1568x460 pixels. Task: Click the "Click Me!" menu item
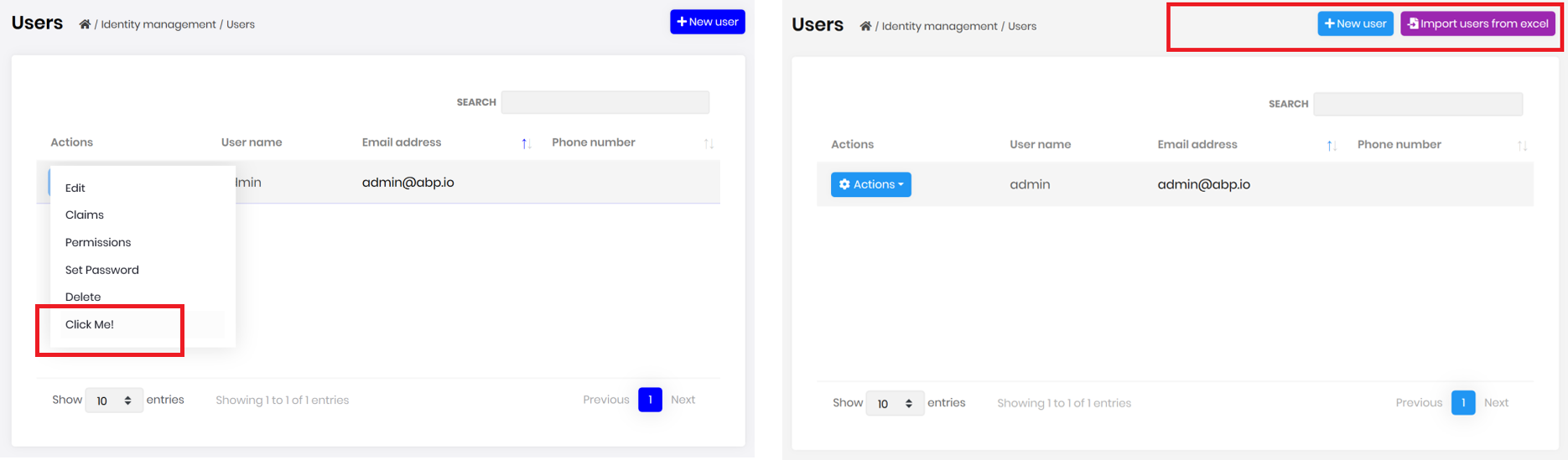90,324
